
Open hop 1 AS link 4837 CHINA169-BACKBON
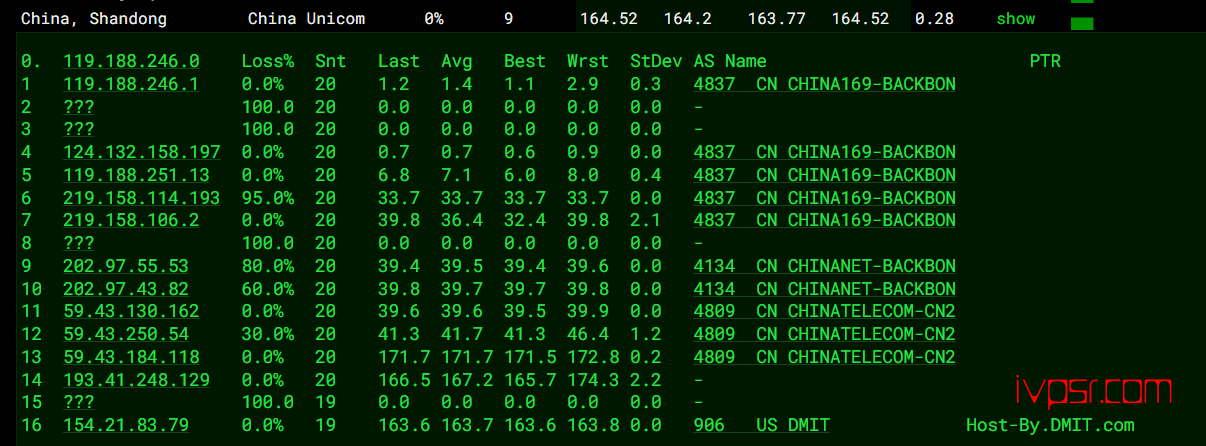825,84
